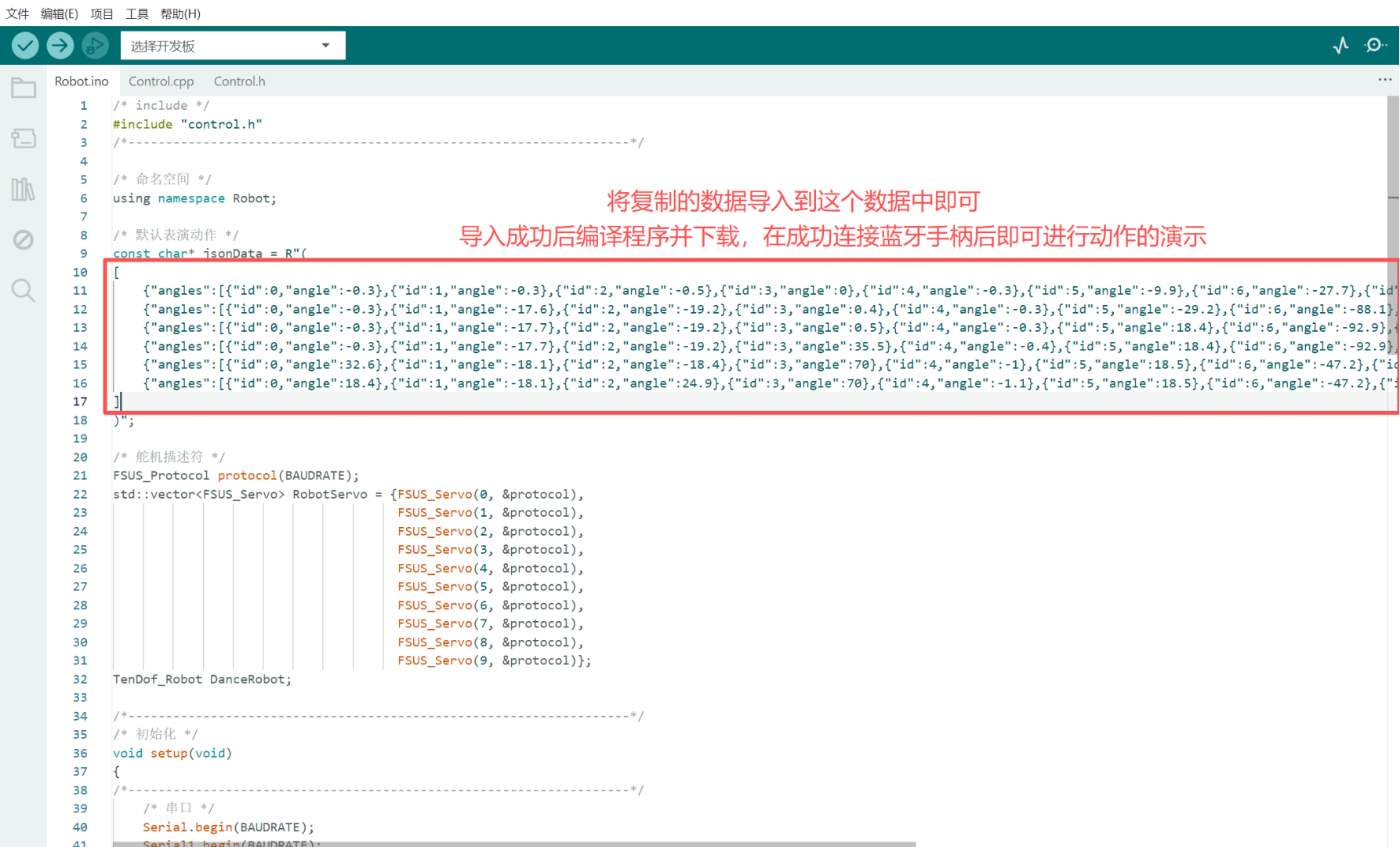The width and height of the screenshot is (1400, 847).
Task: Open the Search panel in sidebar
Action: point(24,290)
